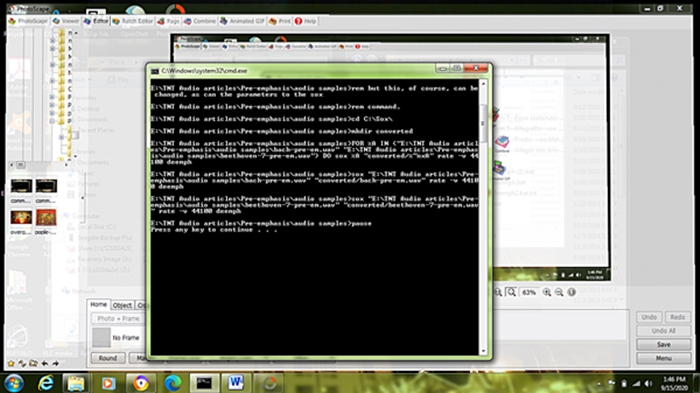Show hidden system tray icons
Image resolution: width=700 pixels, height=393 pixels.
599,384
